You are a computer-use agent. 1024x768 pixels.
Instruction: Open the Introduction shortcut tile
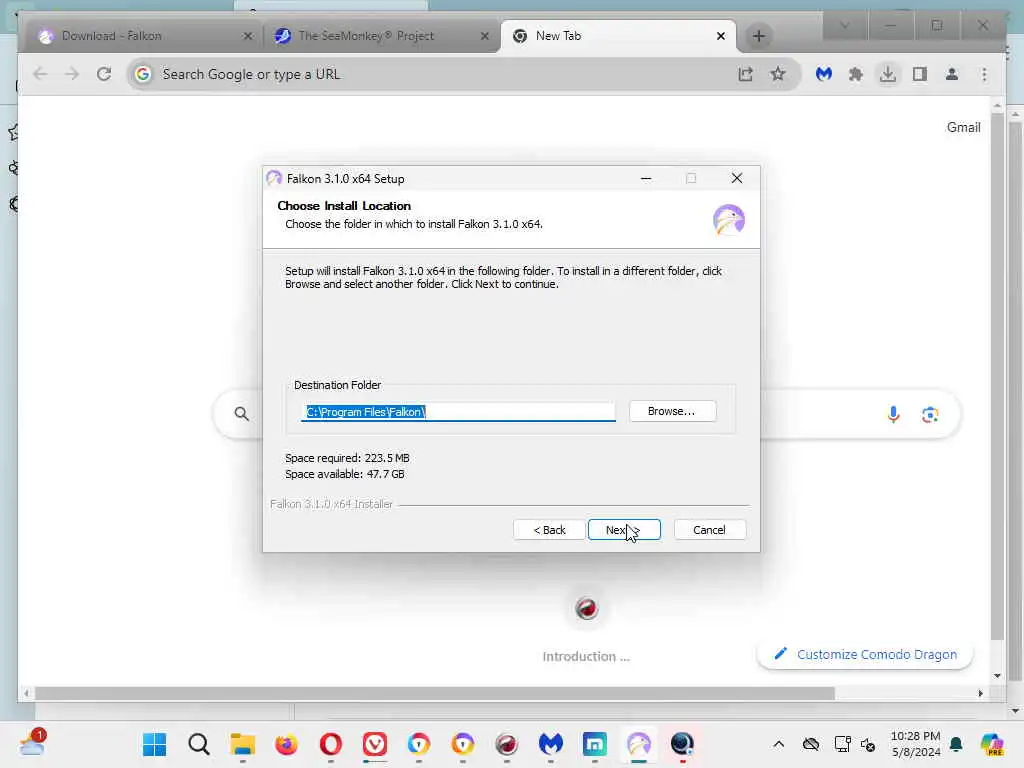(586, 626)
